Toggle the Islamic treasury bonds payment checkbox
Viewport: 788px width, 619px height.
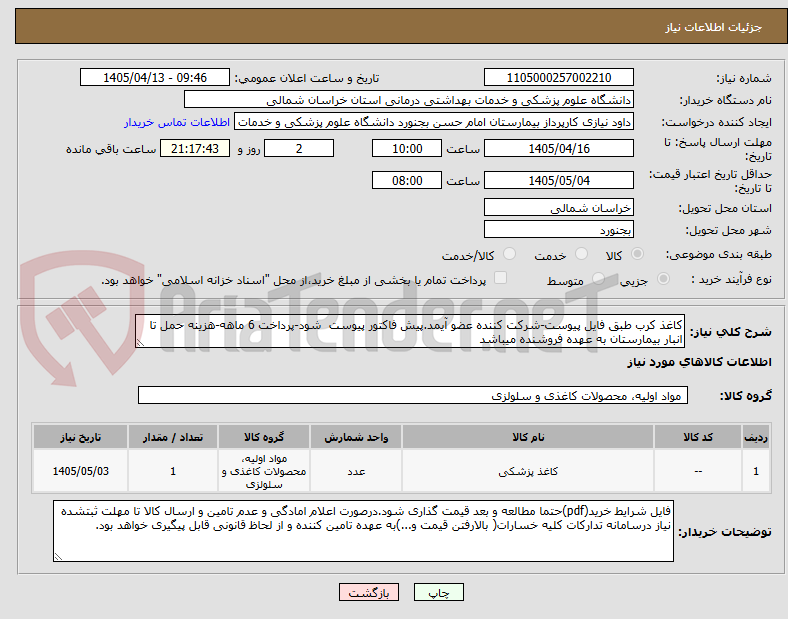point(501,278)
